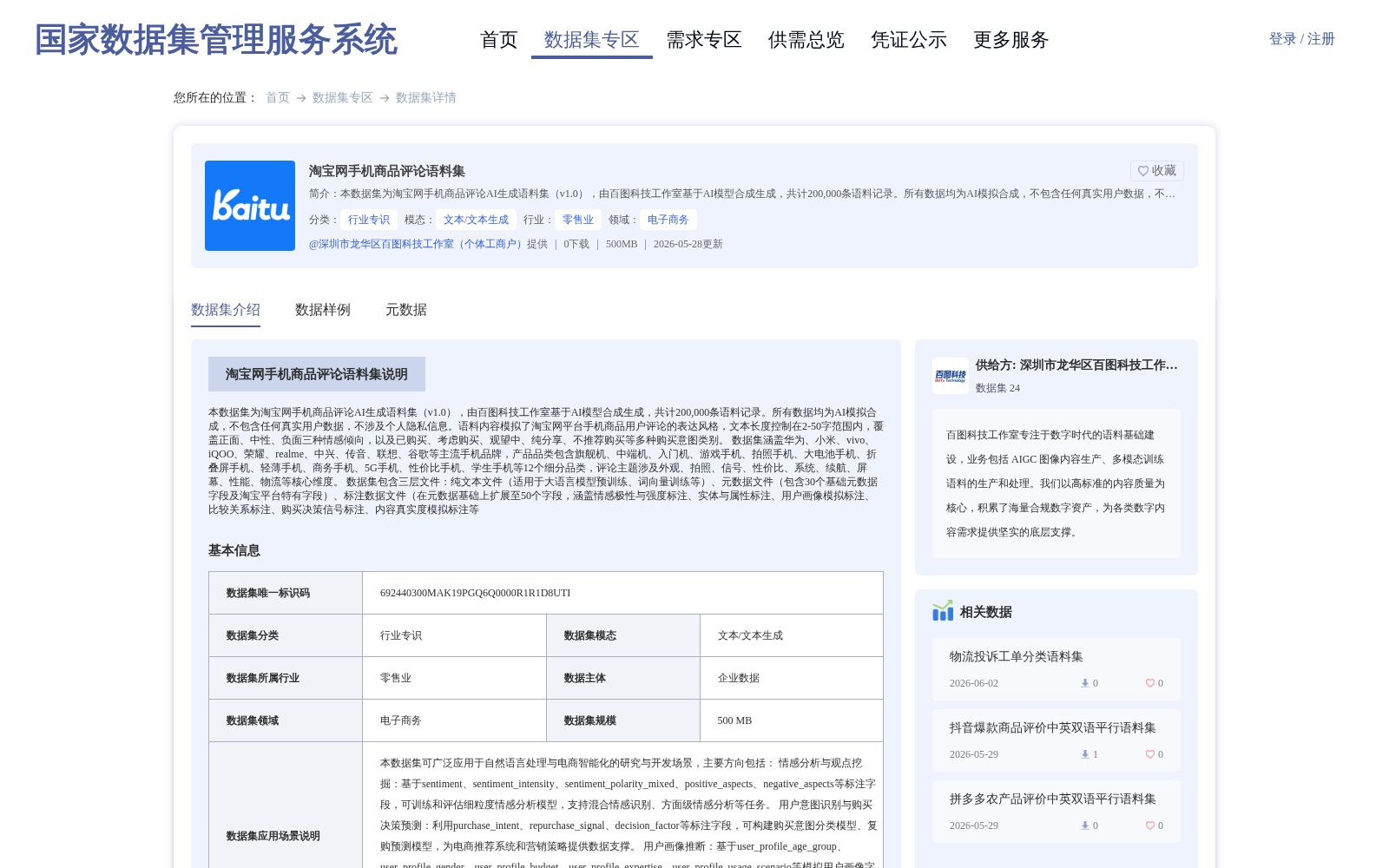Screen dimensions: 1389x868
Task: Click download icon for 抖音爆款商品评价中英双语平行语料集
Action: point(1084,754)
